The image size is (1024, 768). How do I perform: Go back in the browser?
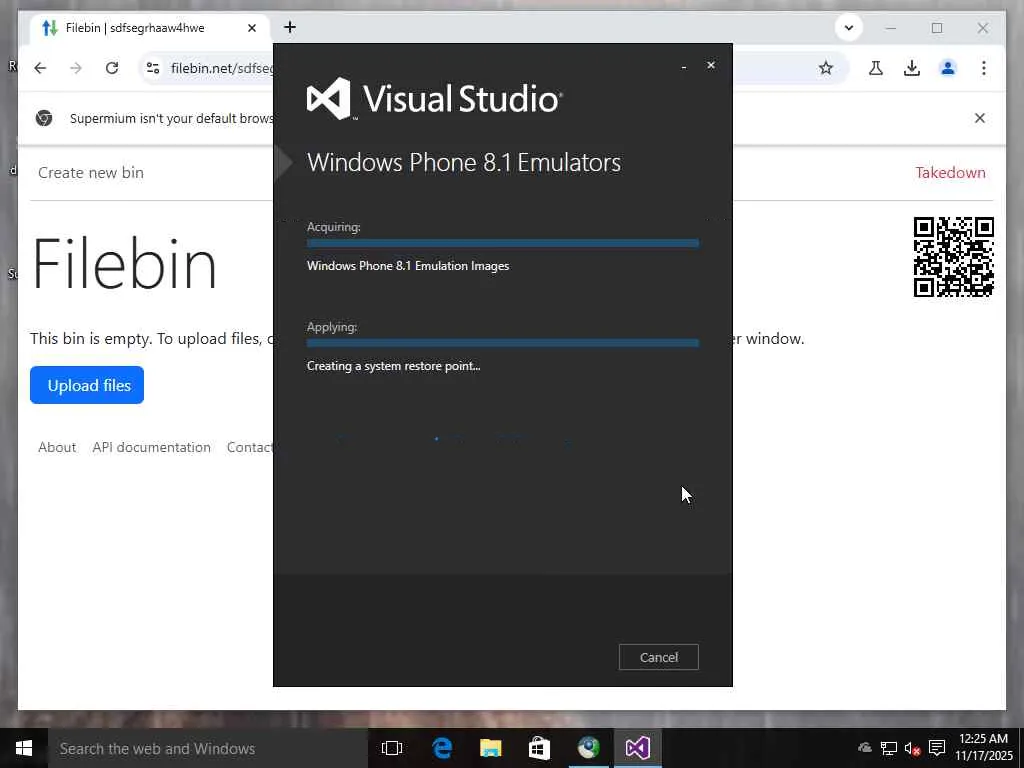(x=40, y=68)
